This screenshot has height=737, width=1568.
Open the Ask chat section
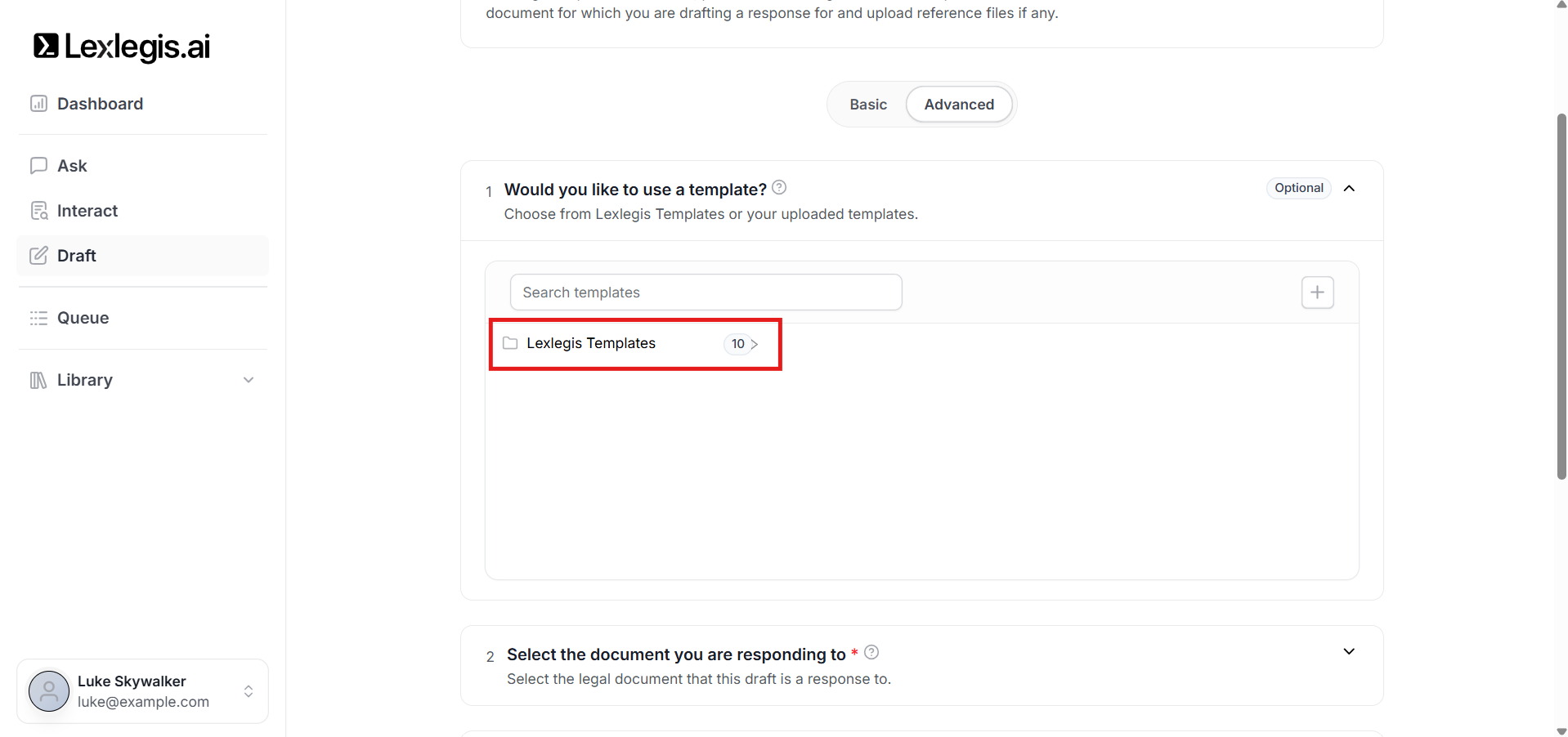72,166
